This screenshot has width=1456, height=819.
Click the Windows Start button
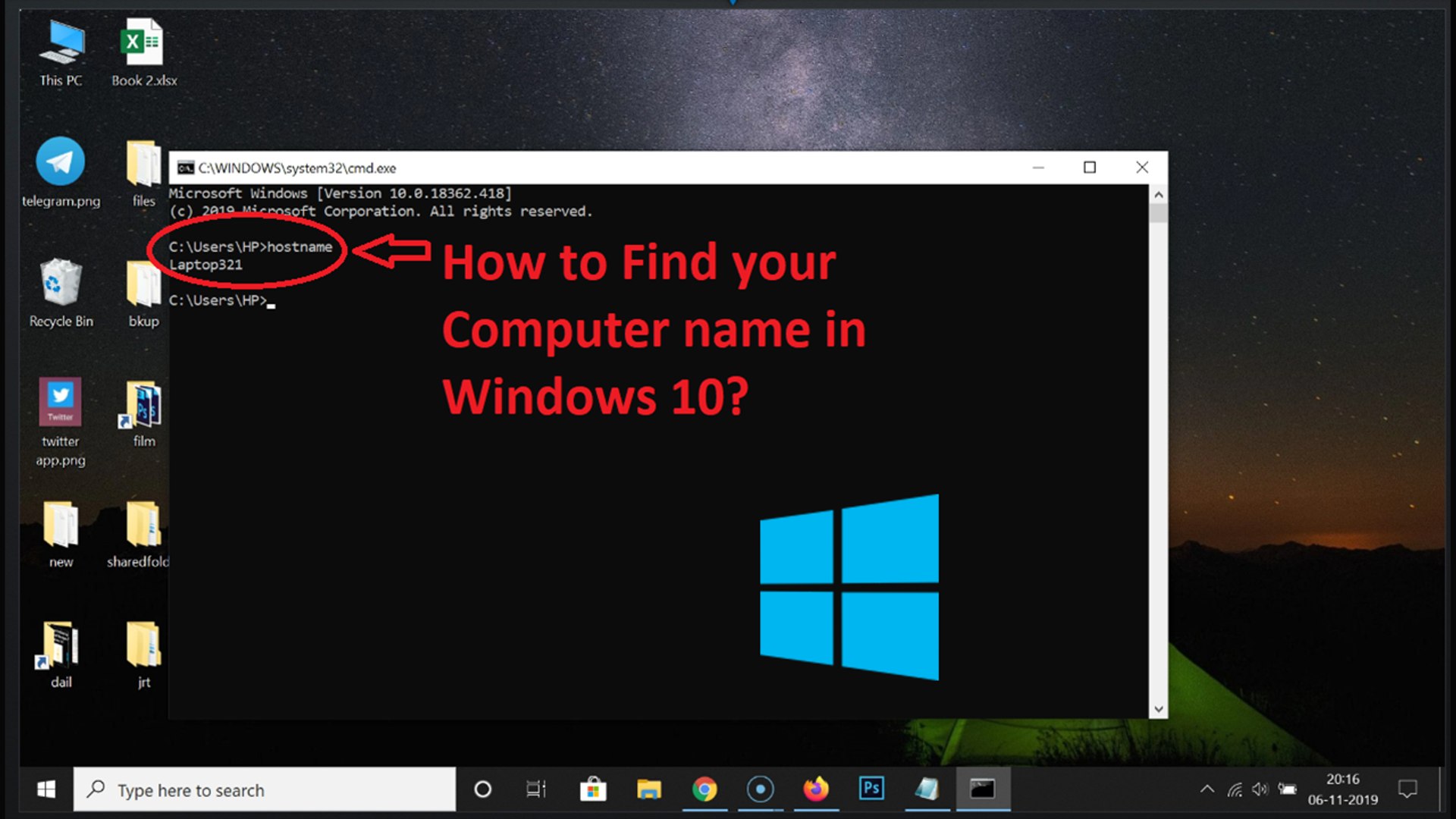[46, 789]
